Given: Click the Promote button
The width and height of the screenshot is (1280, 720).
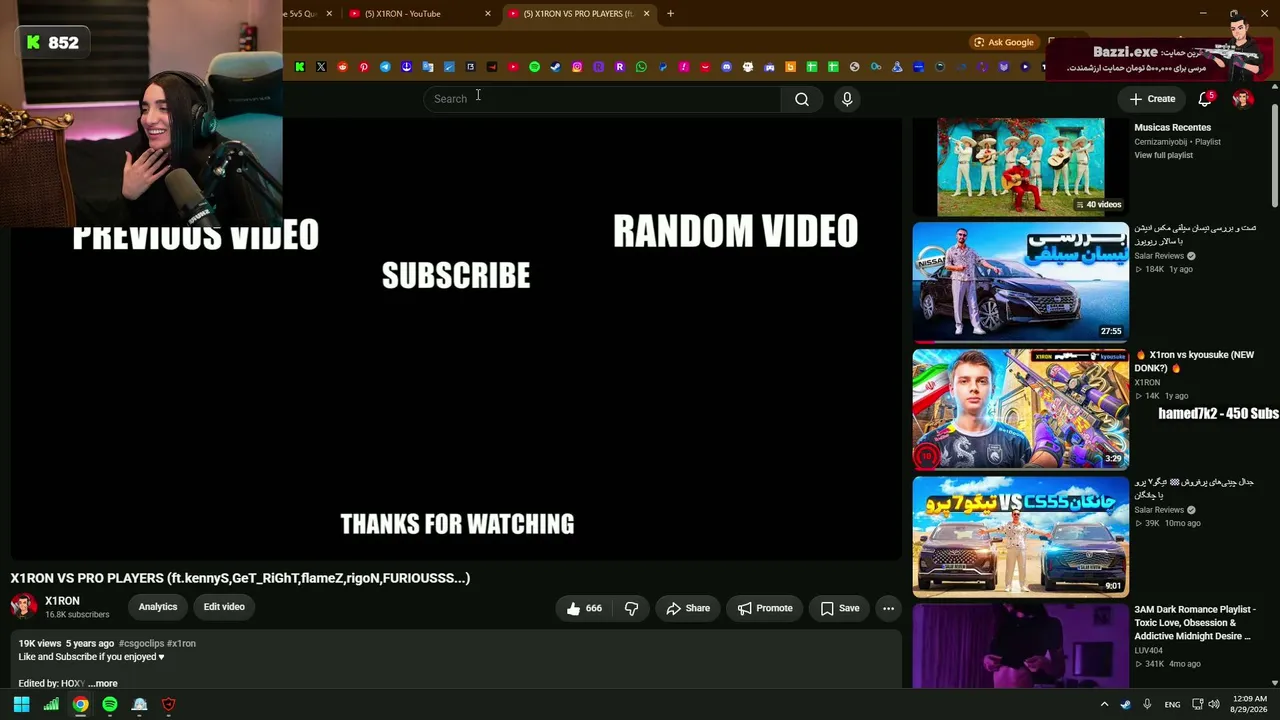Looking at the screenshot, I should [765, 608].
